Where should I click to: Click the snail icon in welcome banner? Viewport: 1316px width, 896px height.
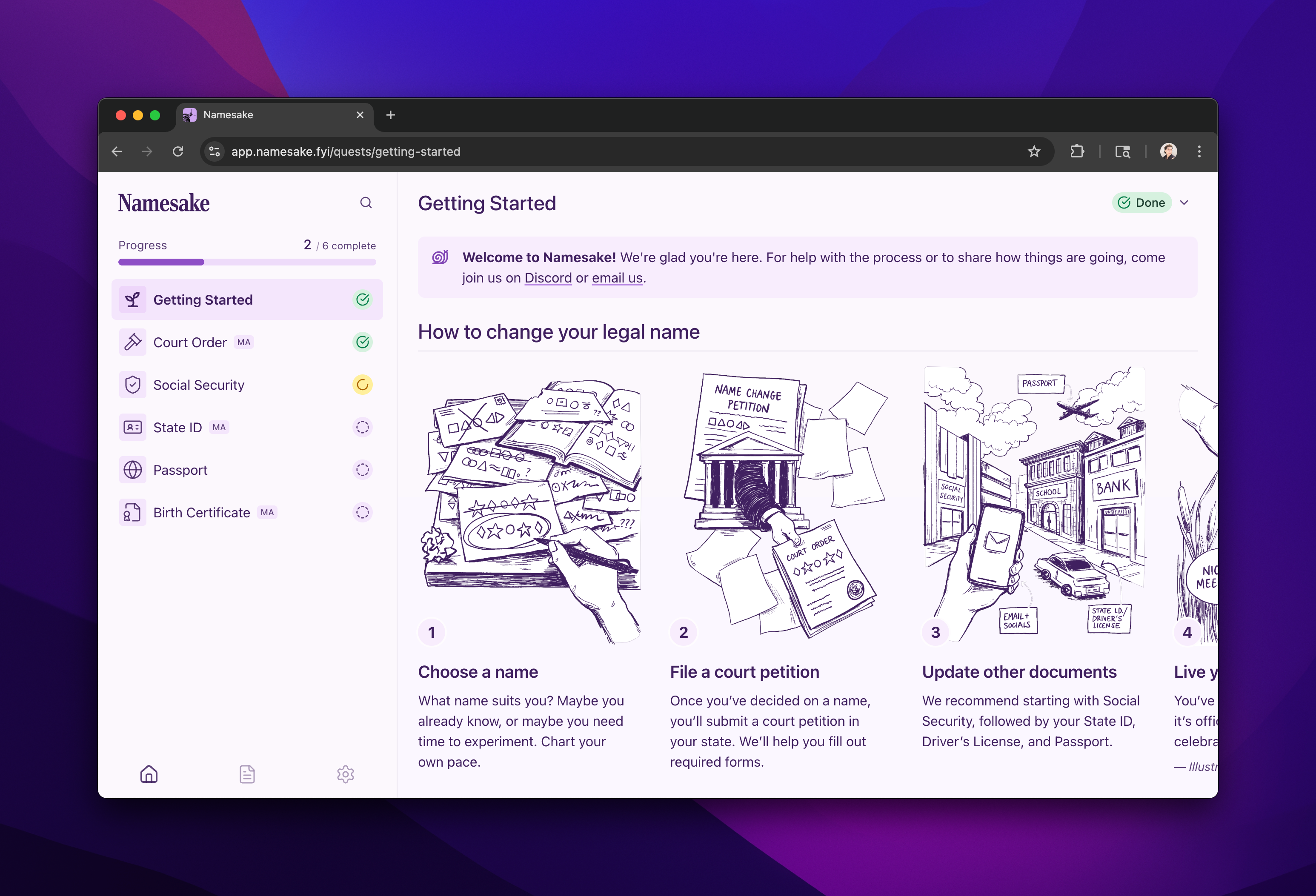440,257
